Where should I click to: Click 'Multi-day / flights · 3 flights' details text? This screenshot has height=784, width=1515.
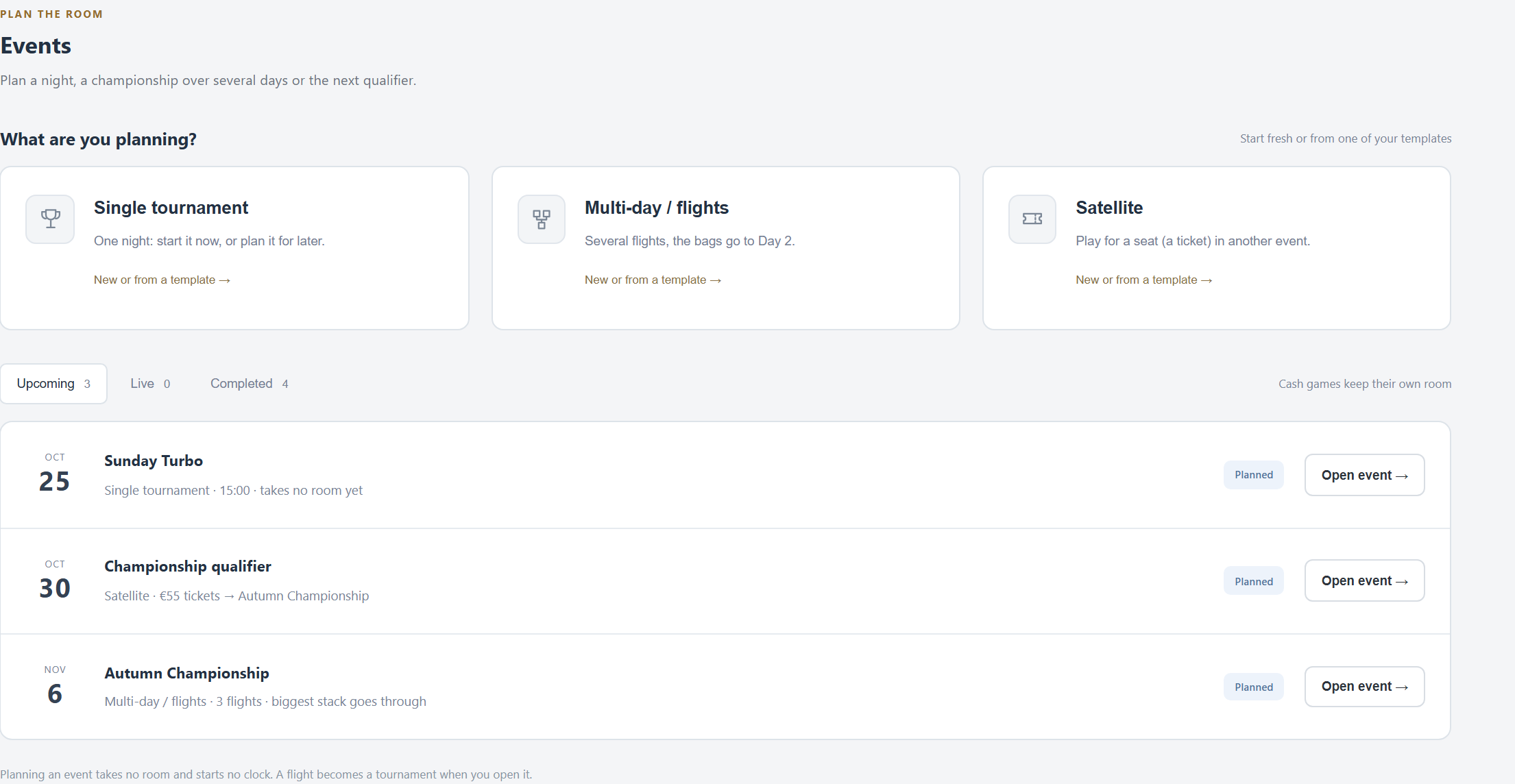265,701
